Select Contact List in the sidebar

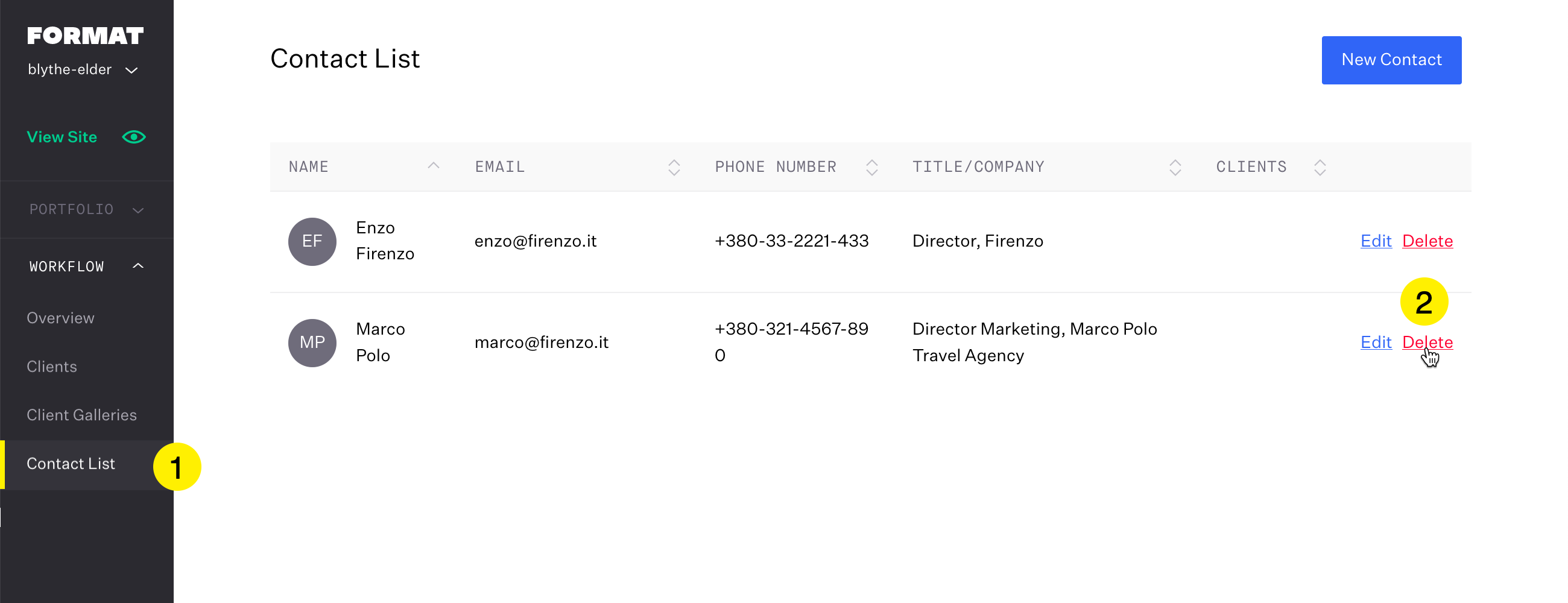coord(71,464)
